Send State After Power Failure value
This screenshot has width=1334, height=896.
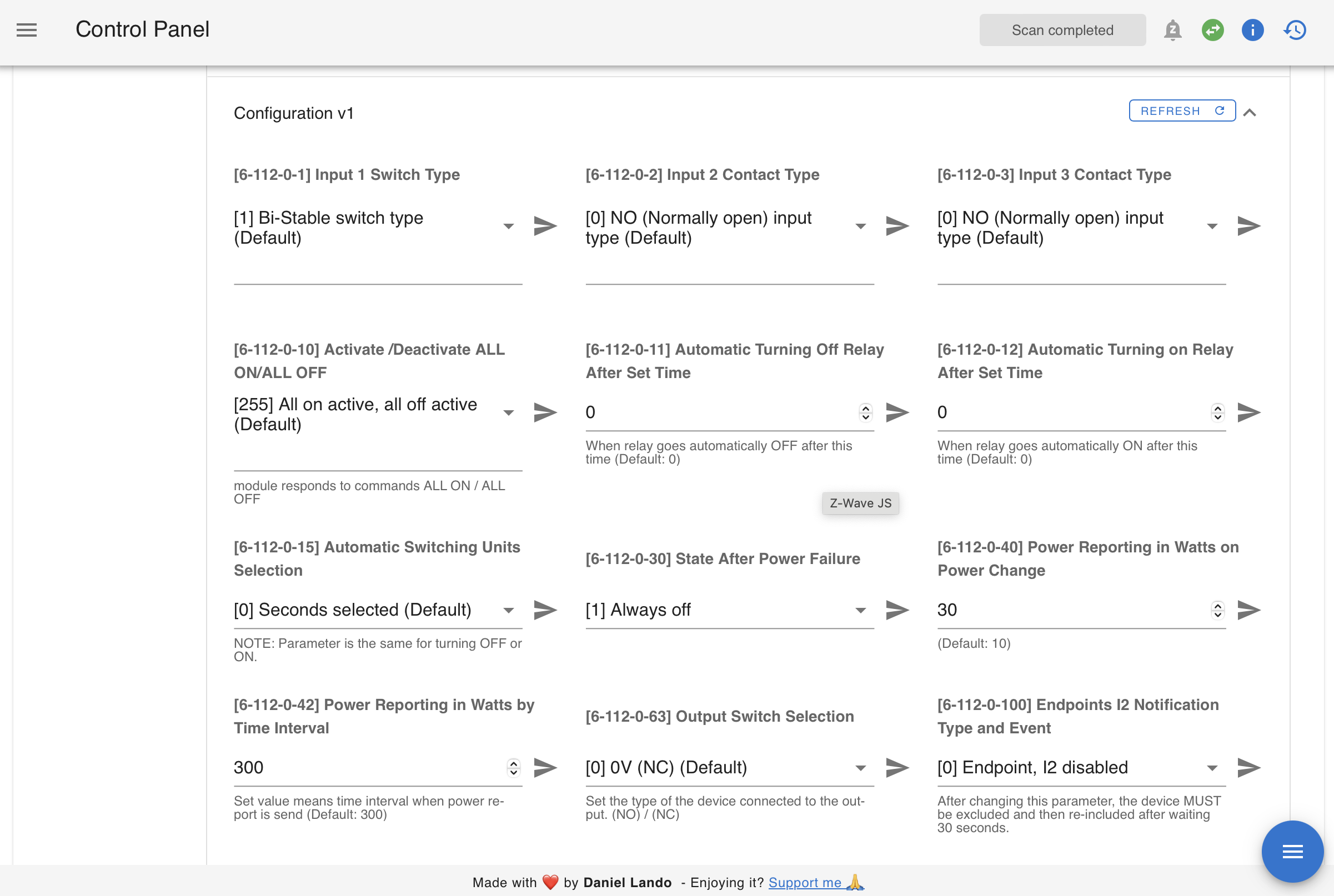897,610
